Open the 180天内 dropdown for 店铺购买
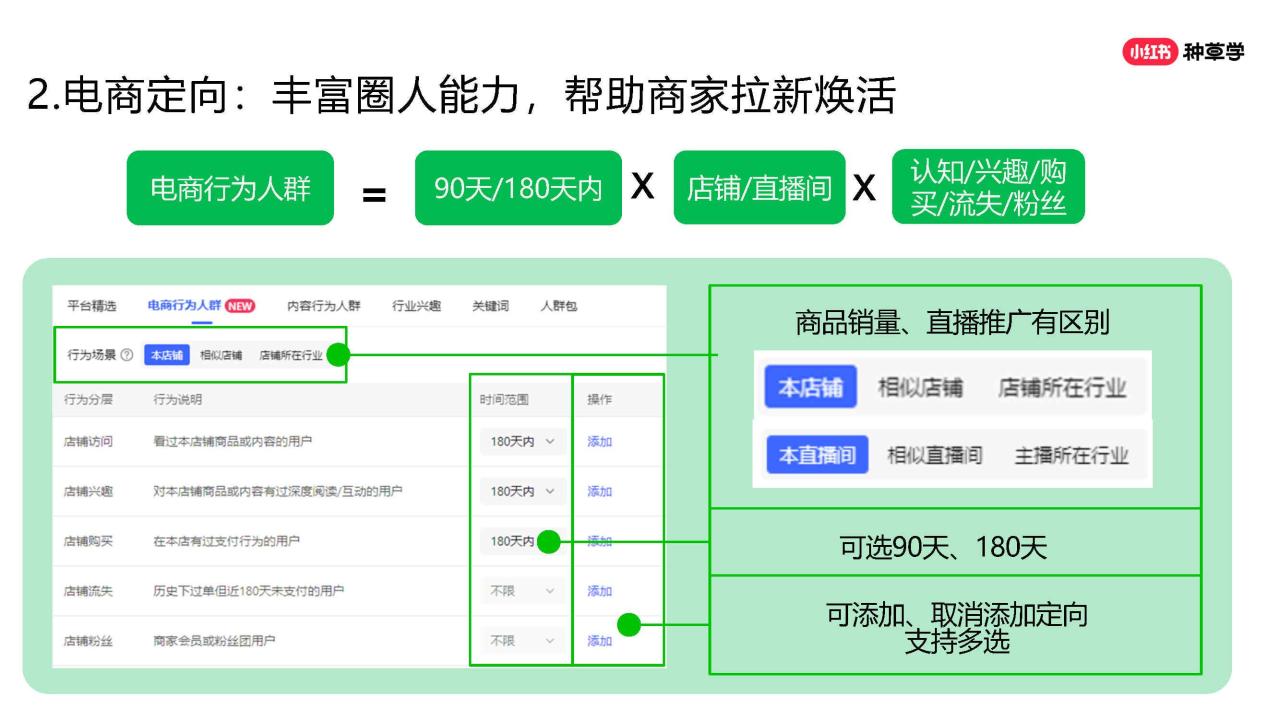Screen dimensions: 1280x719 (x=522, y=541)
